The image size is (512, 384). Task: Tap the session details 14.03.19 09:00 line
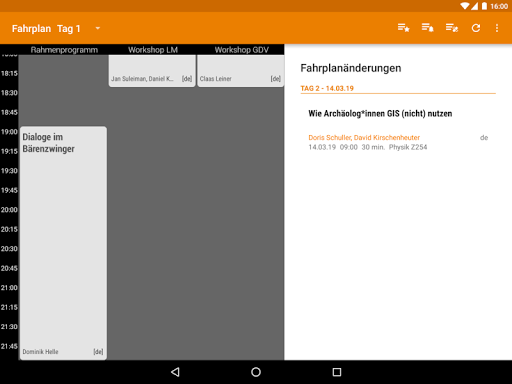368,147
